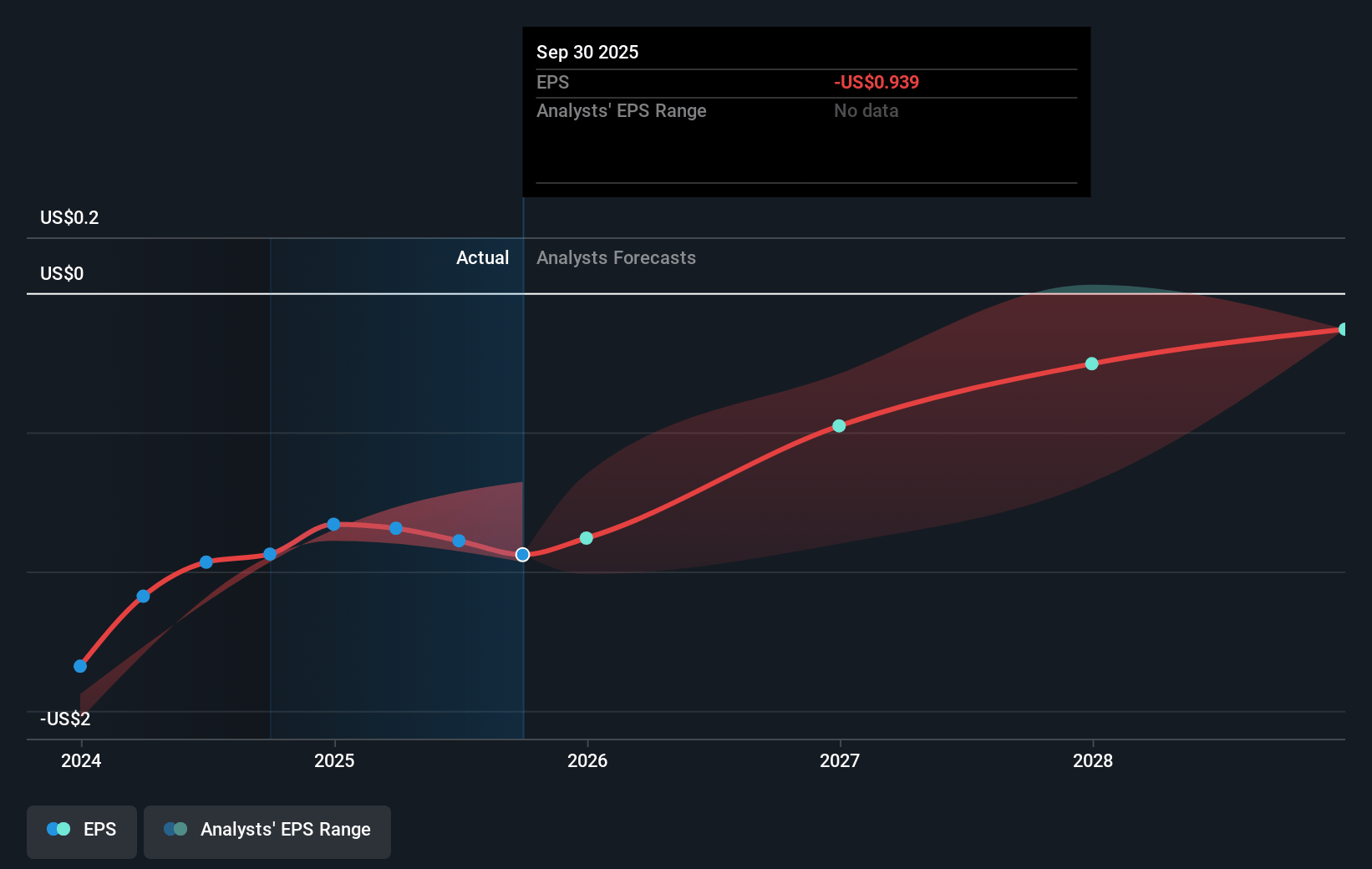Click the US$0 y-axis label
Screen dimensions: 1372x869
click(62, 274)
